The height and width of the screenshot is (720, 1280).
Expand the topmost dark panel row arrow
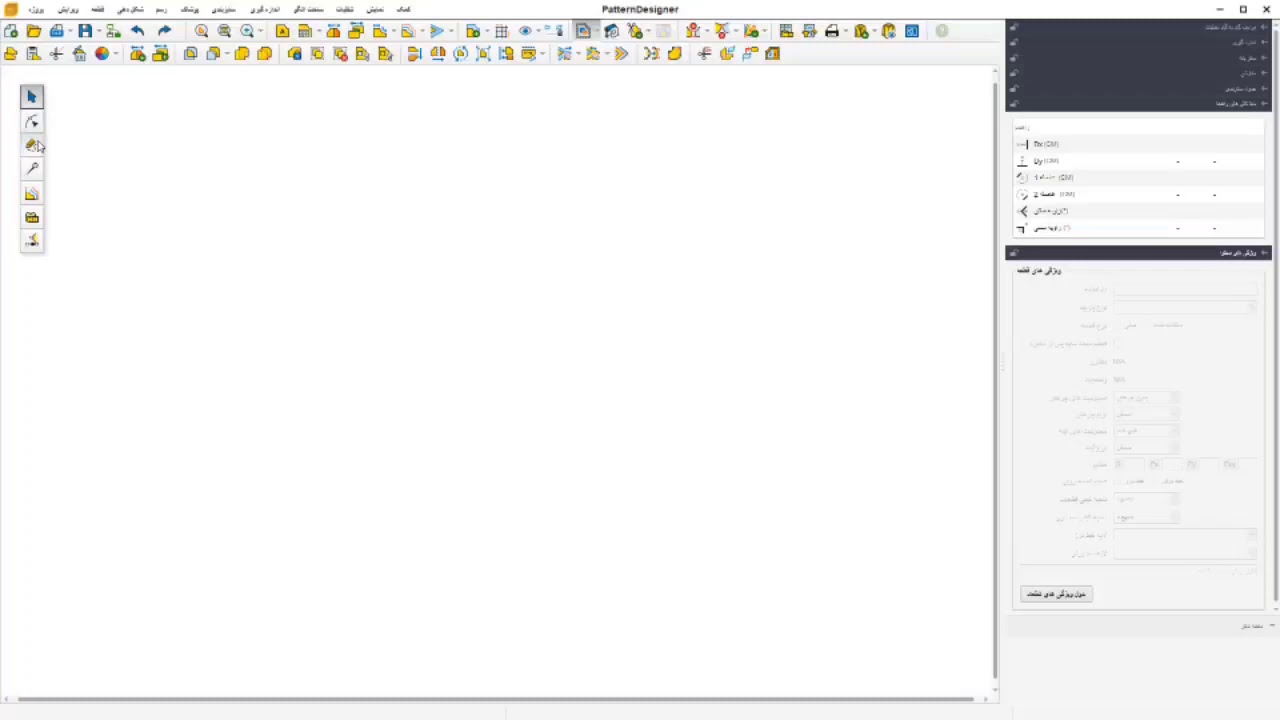coord(1265,27)
